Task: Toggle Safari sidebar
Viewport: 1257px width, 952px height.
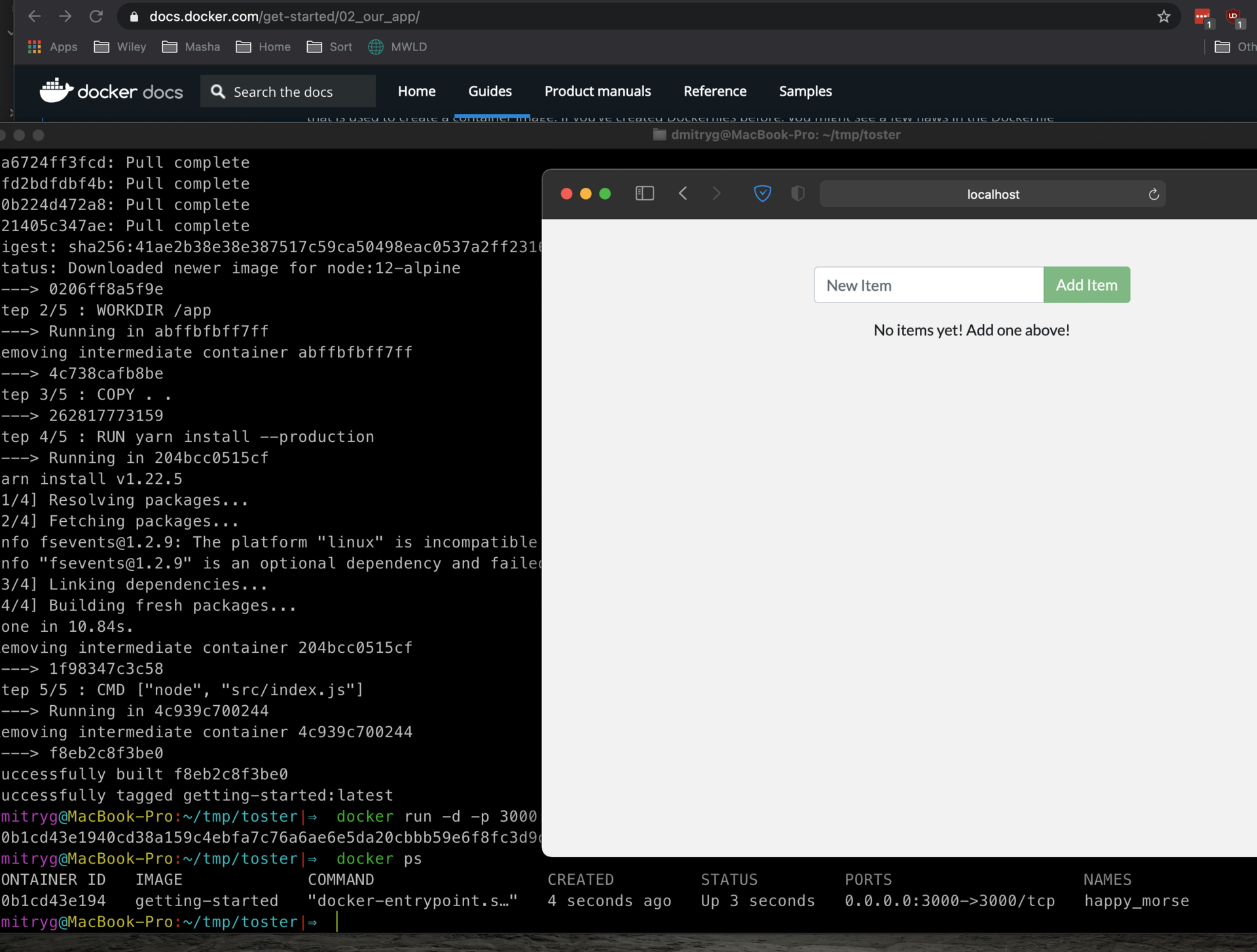Action: point(645,193)
